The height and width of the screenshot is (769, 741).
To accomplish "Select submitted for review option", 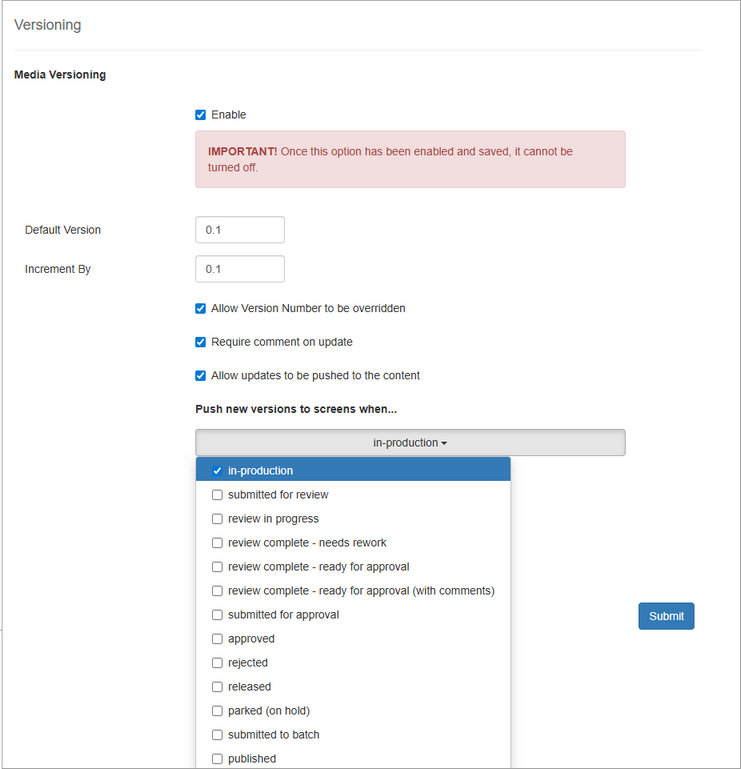I will pyautogui.click(x=217, y=495).
